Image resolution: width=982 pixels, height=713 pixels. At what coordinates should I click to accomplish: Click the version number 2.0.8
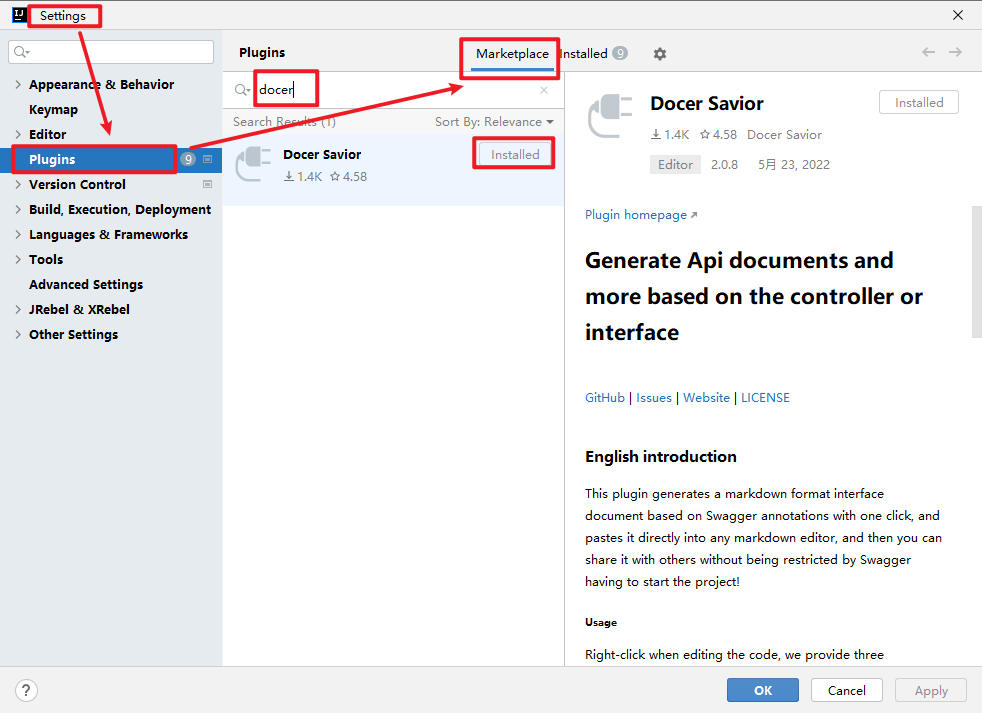[724, 165]
